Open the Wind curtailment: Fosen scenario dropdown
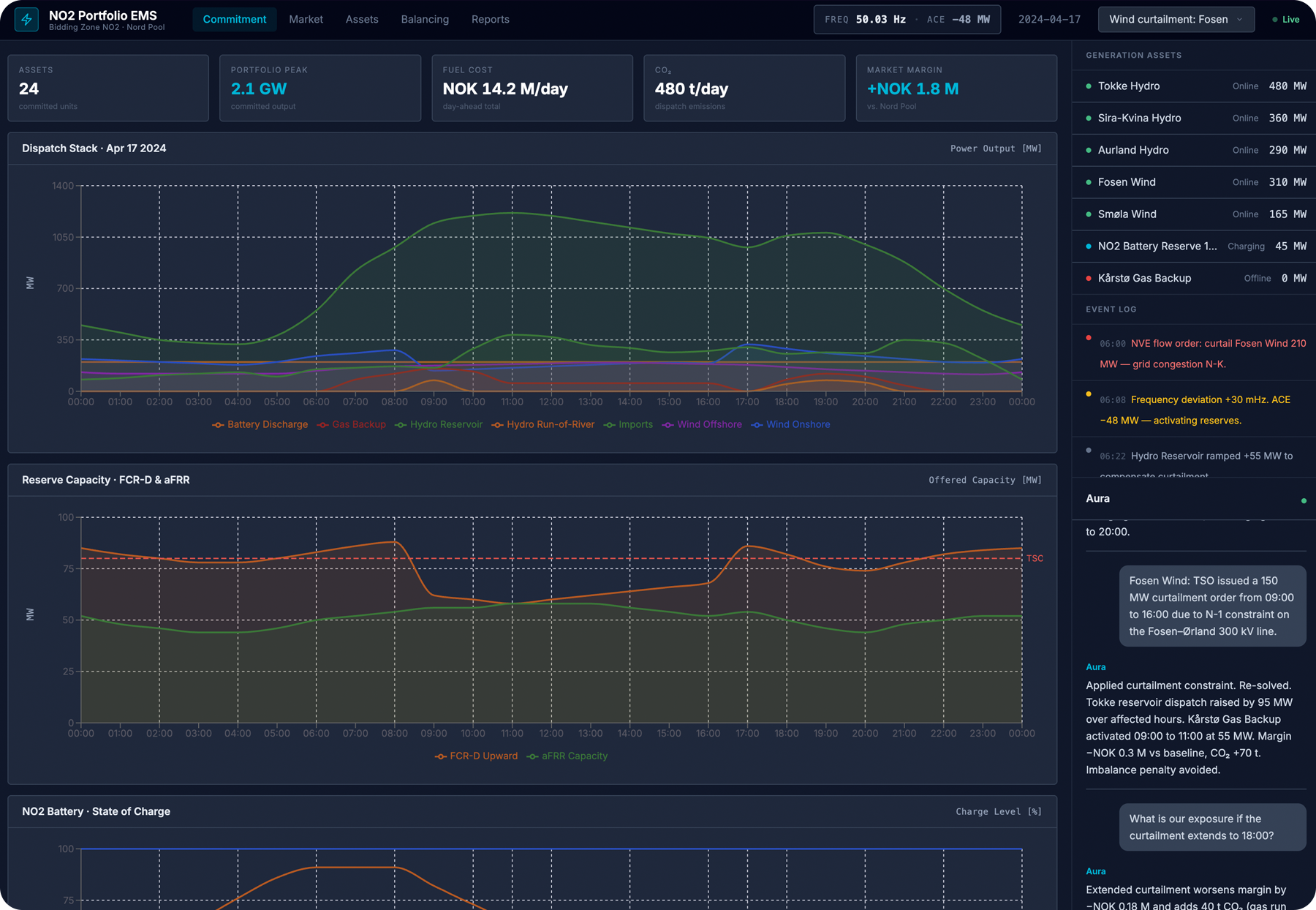Screen dimensions: 1316x910 tap(1176, 20)
